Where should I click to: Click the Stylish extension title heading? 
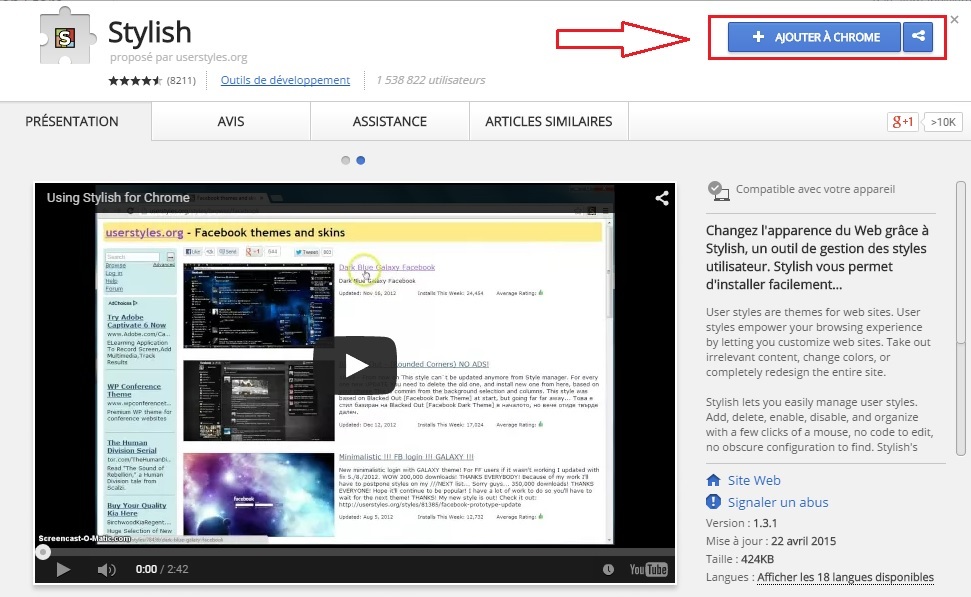tap(150, 33)
